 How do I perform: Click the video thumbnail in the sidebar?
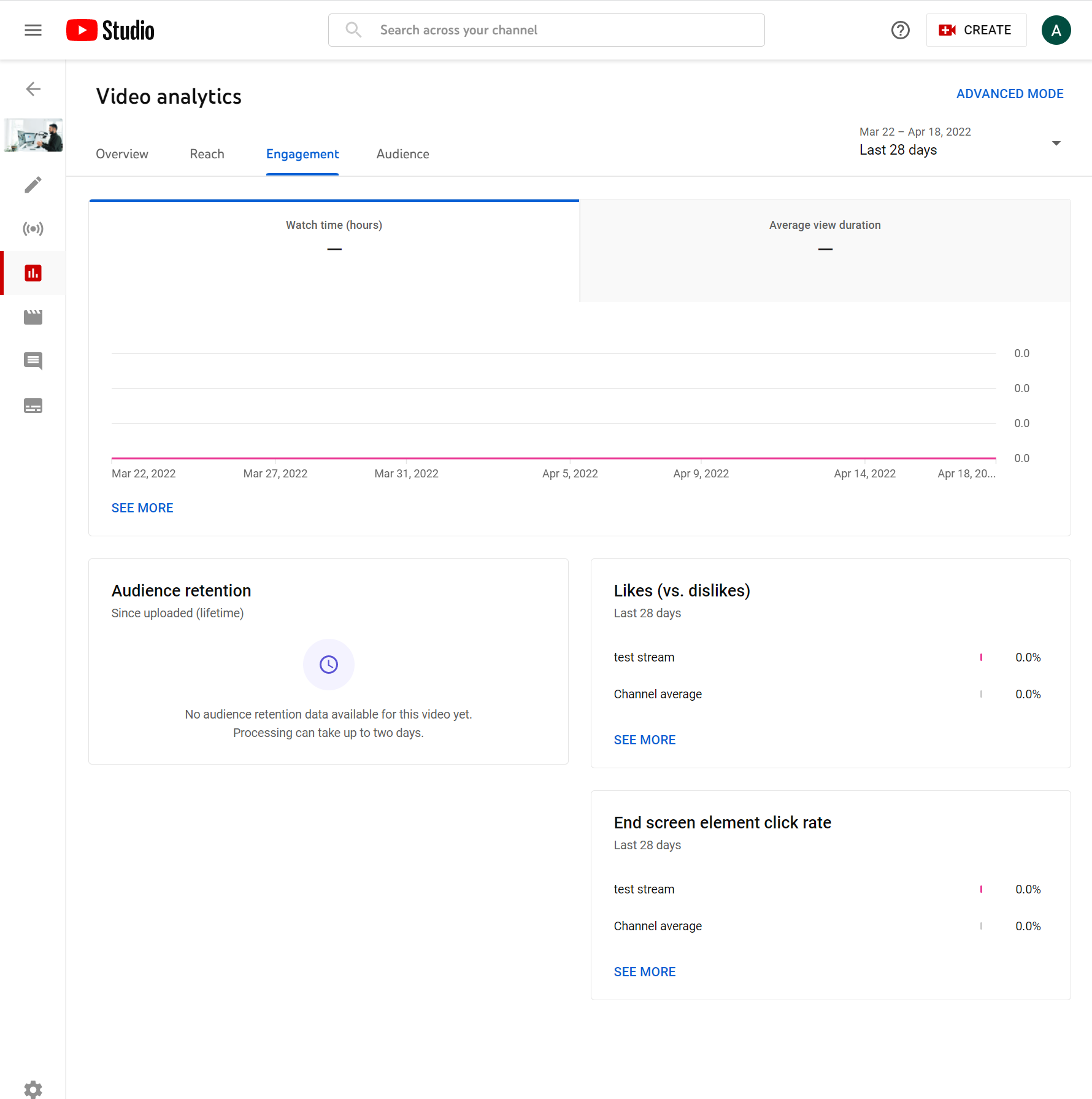(x=33, y=135)
